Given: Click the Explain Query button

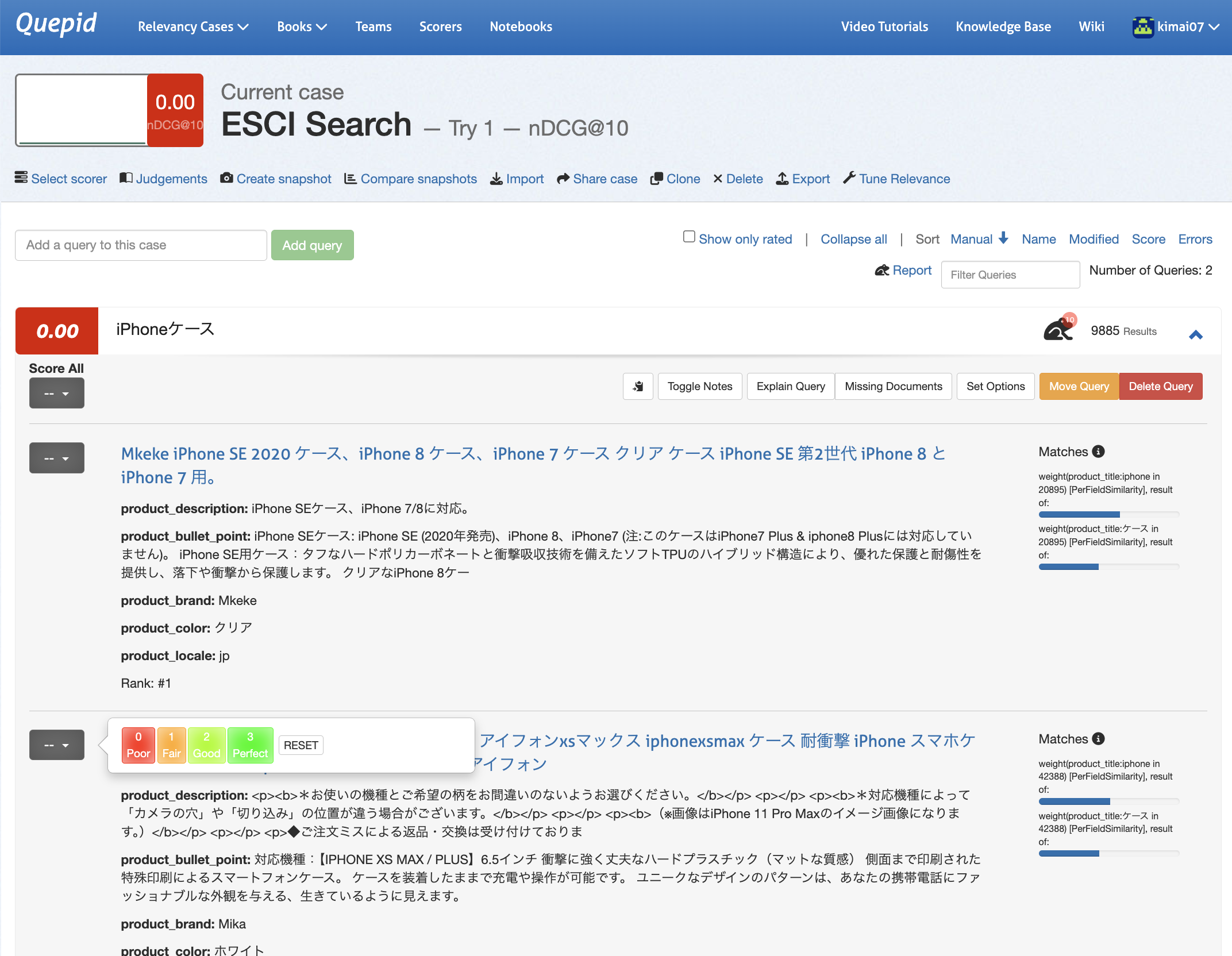Looking at the screenshot, I should tap(790, 386).
